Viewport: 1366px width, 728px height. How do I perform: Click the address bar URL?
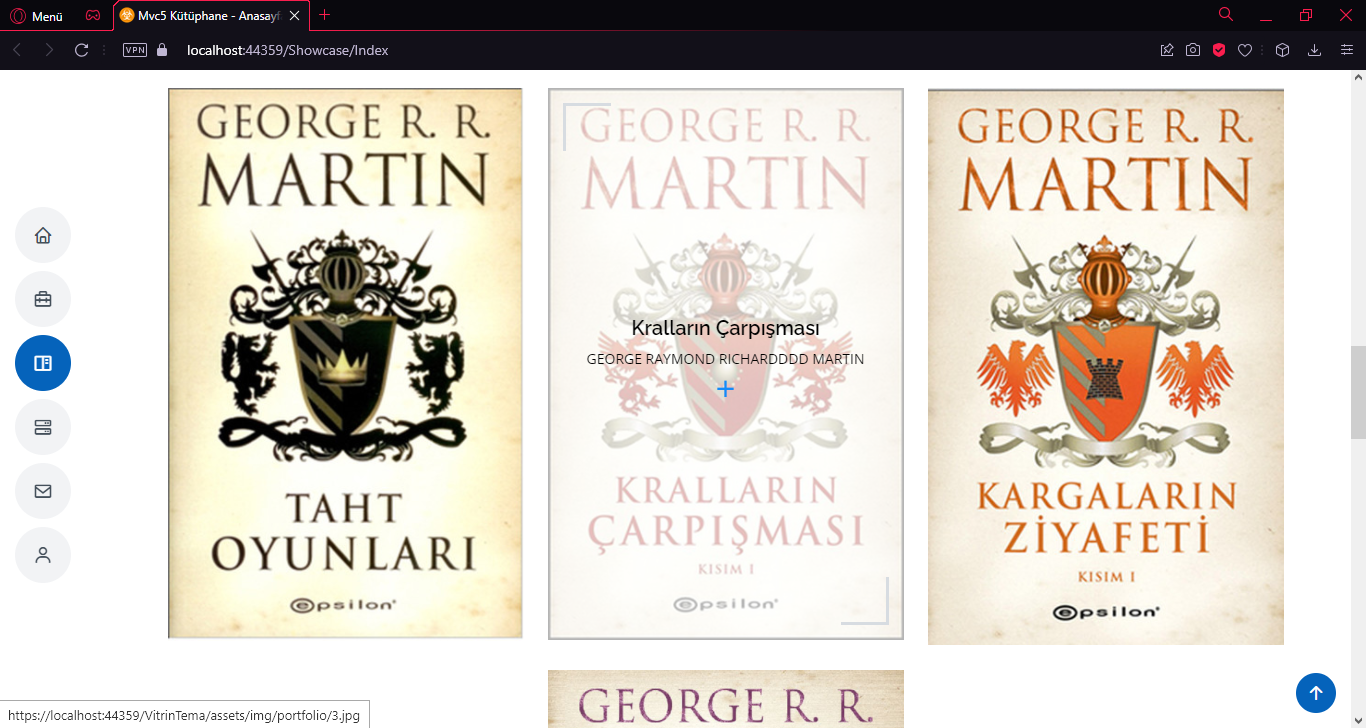pos(288,50)
